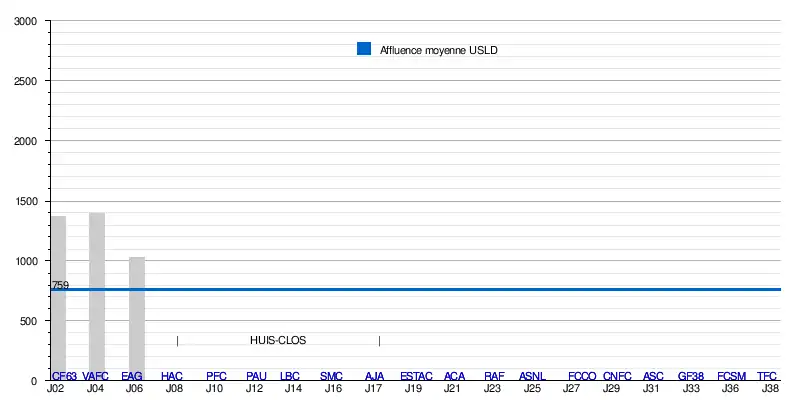Select the SMC team link
The width and height of the screenshot is (800, 400).
tap(331, 376)
